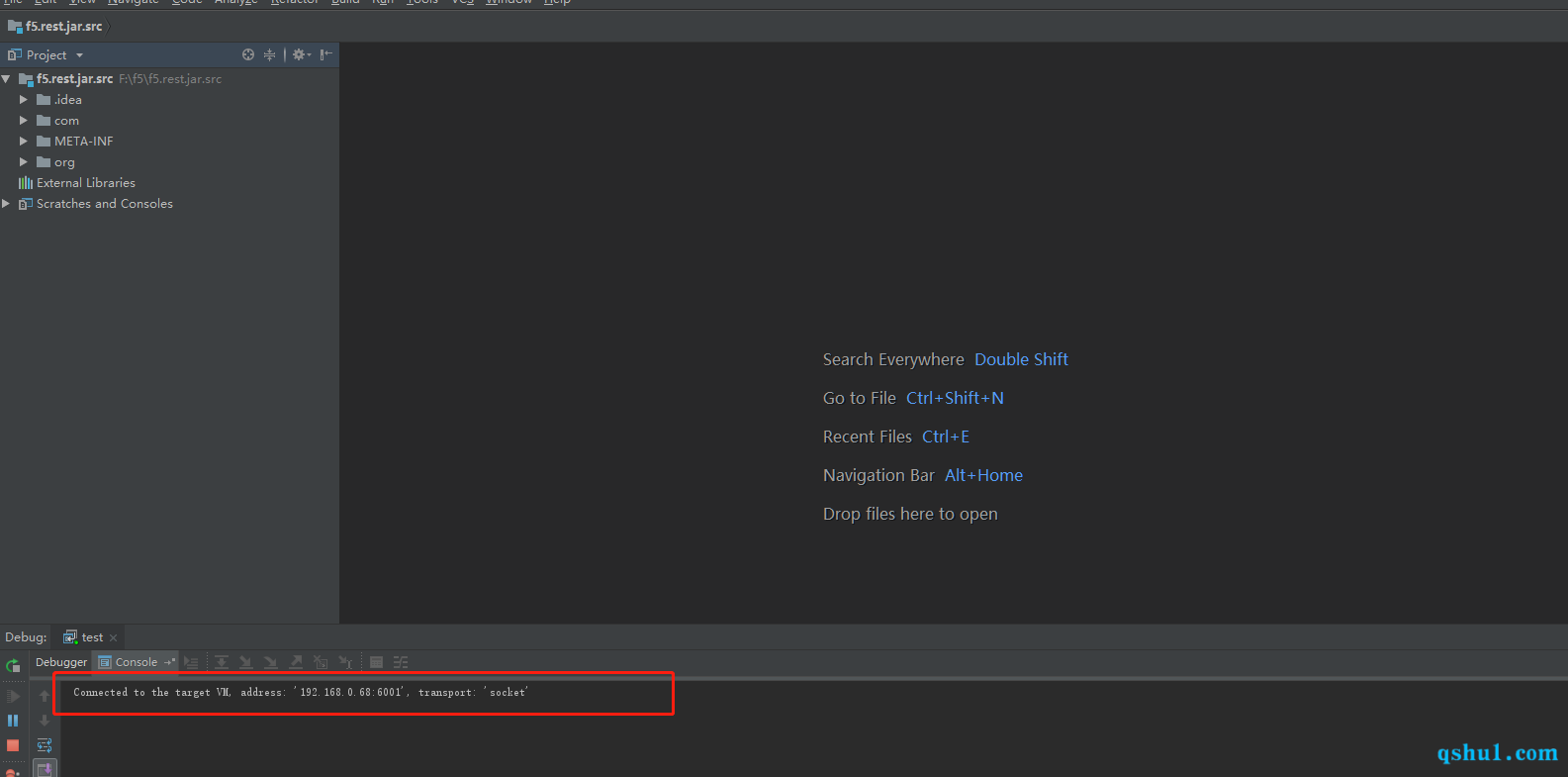Screen dimensions: 1568x777
Task: Select f5.rest.jar.src in the navigation bar
Action: [x=55, y=26]
